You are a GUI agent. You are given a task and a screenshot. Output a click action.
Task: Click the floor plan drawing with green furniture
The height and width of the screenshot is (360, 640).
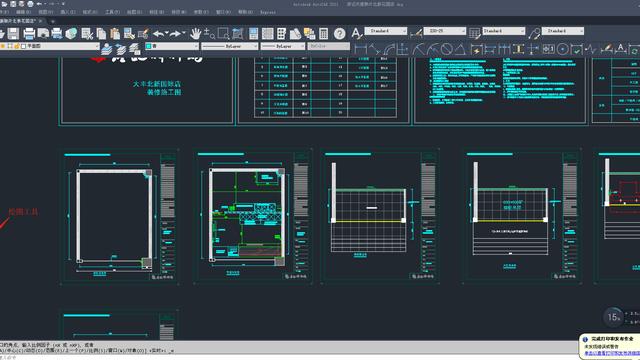click(x=247, y=216)
